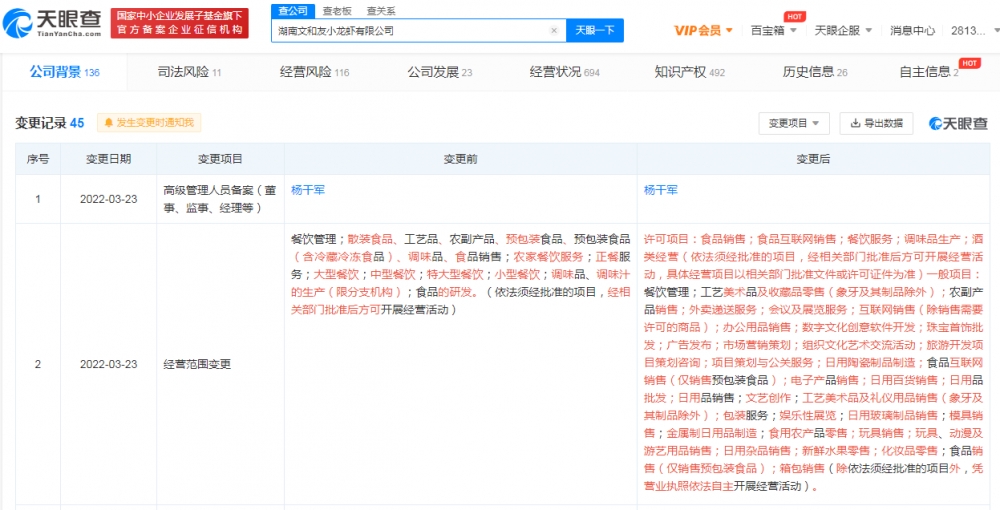Click the TianYanCha logo

[52, 24]
